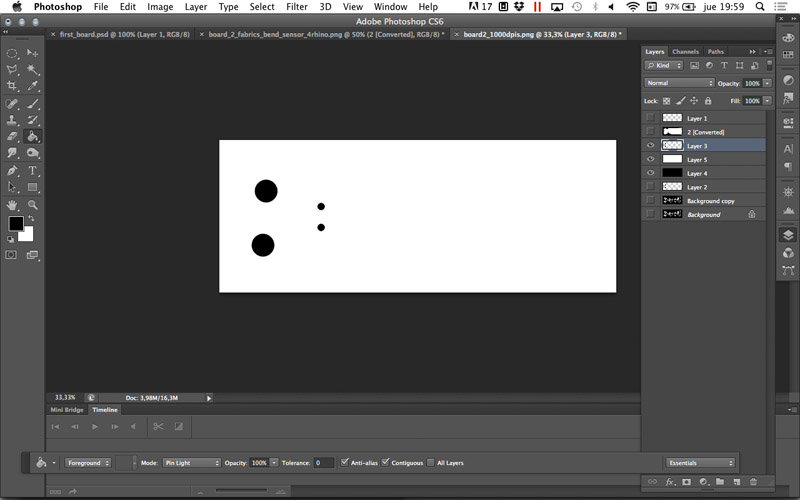Add a layer style fx
This screenshot has width=800, height=500.
(x=670, y=482)
